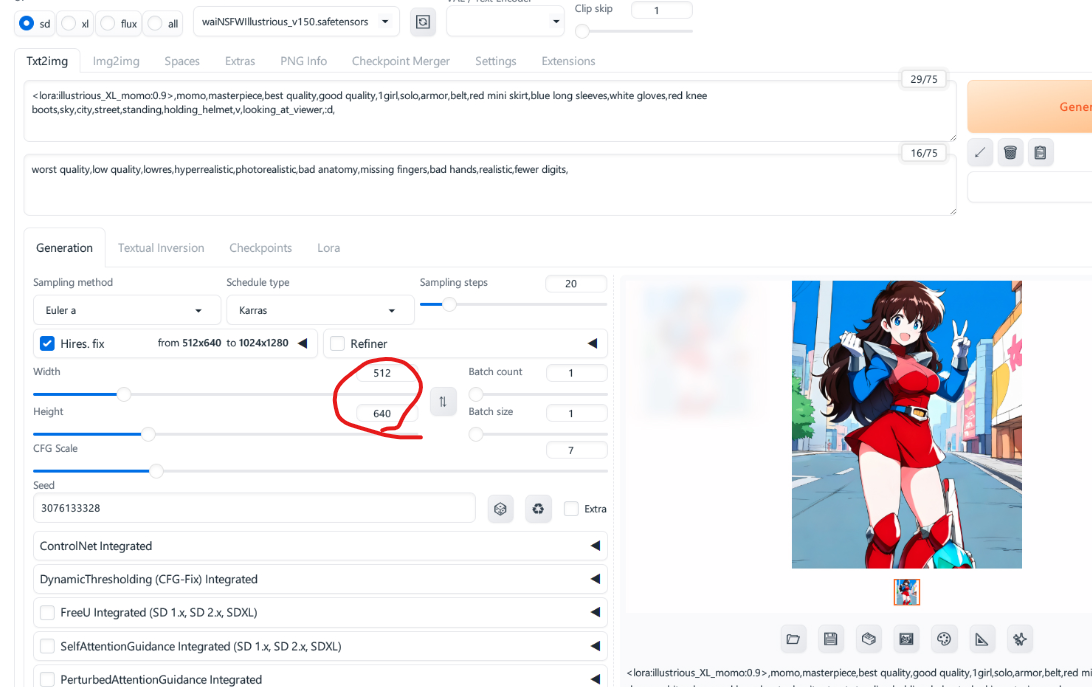Screen dimensions: 1092x687
Task: Select the sd radio preset
Action: (26, 23)
